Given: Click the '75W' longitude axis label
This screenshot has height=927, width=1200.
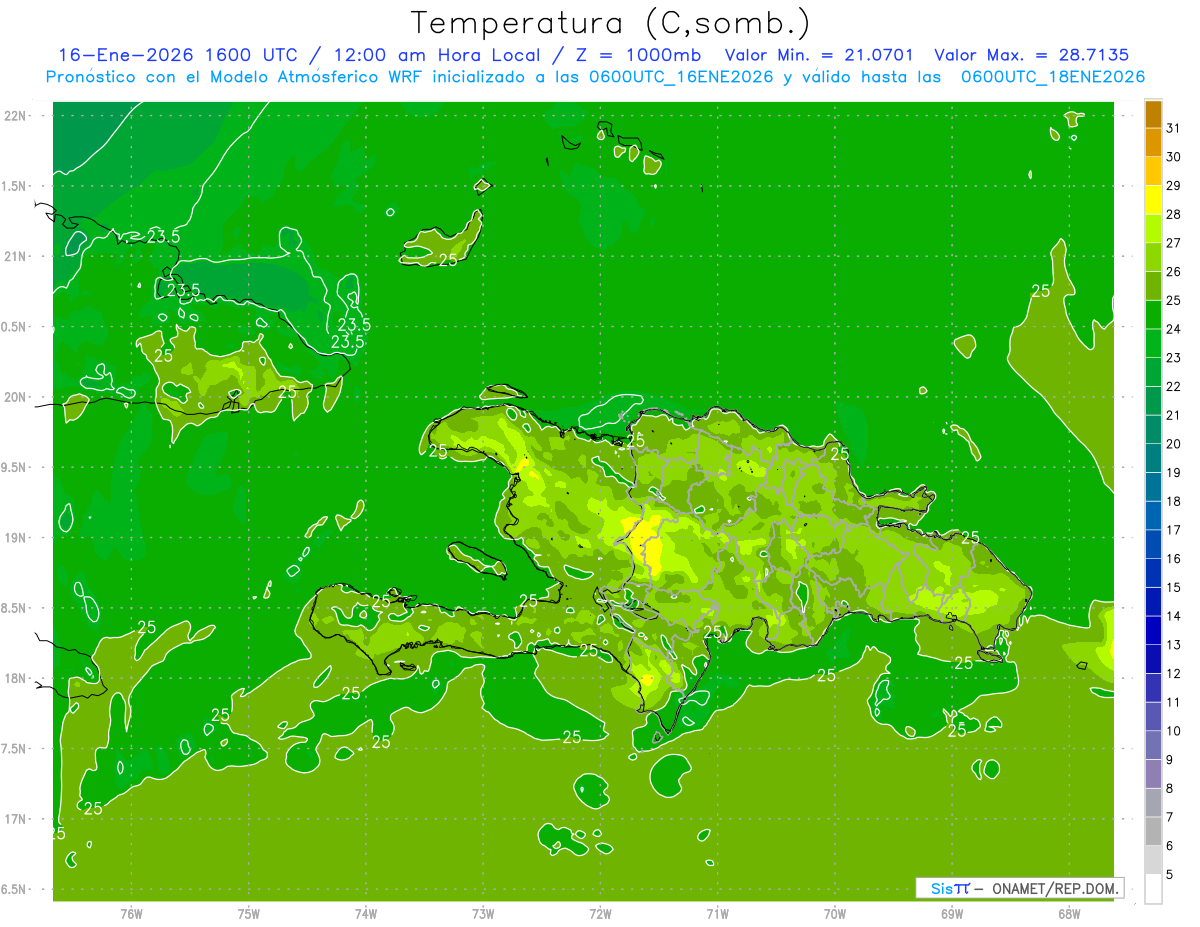Looking at the screenshot, I should coord(248,914).
